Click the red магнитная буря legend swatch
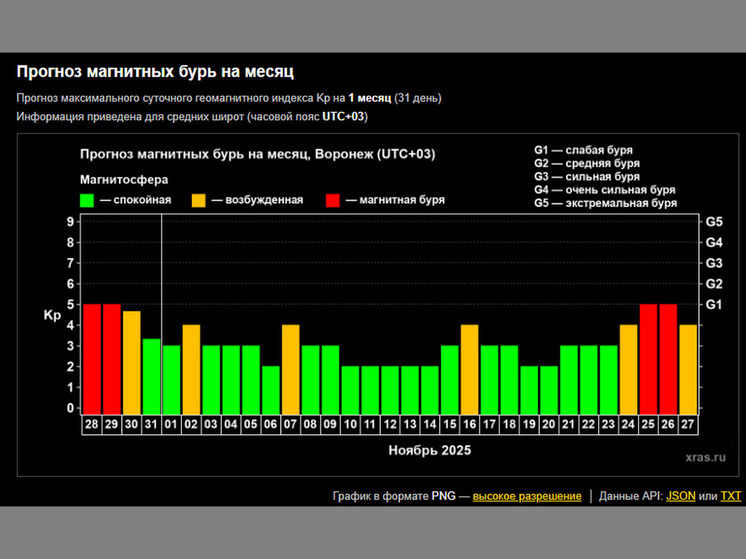The height and width of the screenshot is (559, 746). click(332, 199)
